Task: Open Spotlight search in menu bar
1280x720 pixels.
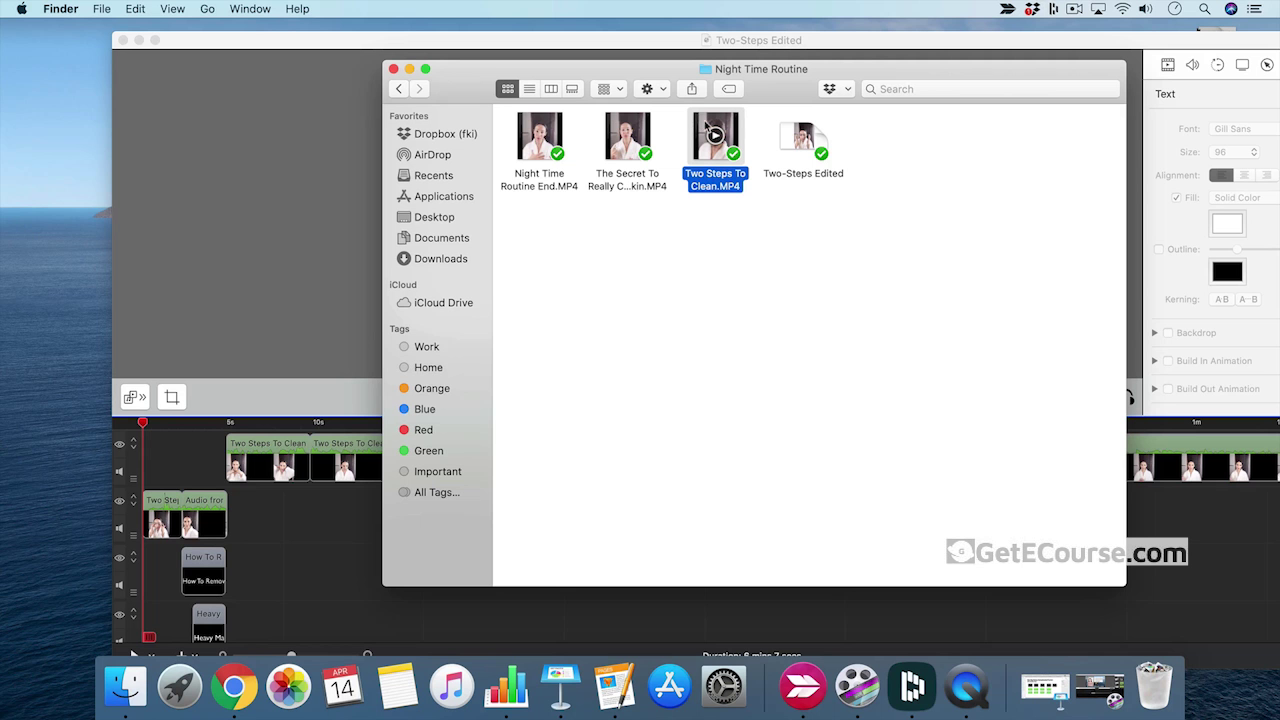Action: 1204,9
